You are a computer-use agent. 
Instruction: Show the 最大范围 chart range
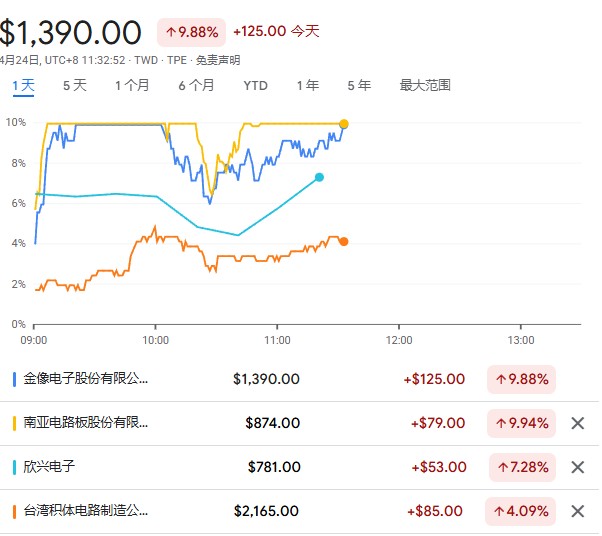(x=425, y=86)
